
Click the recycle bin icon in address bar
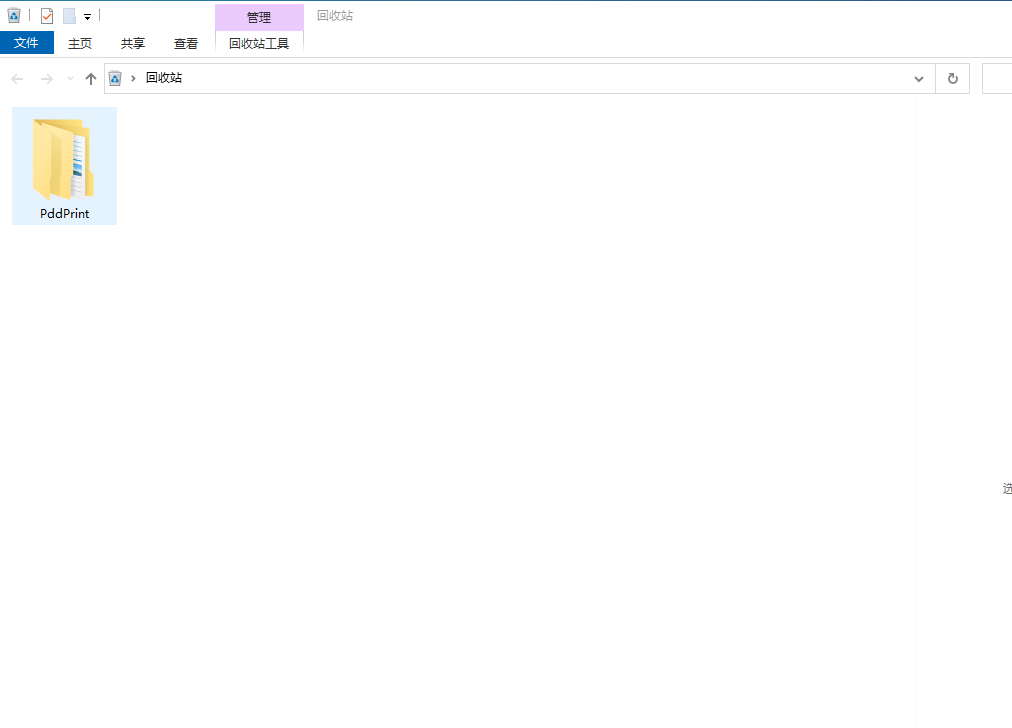click(116, 78)
